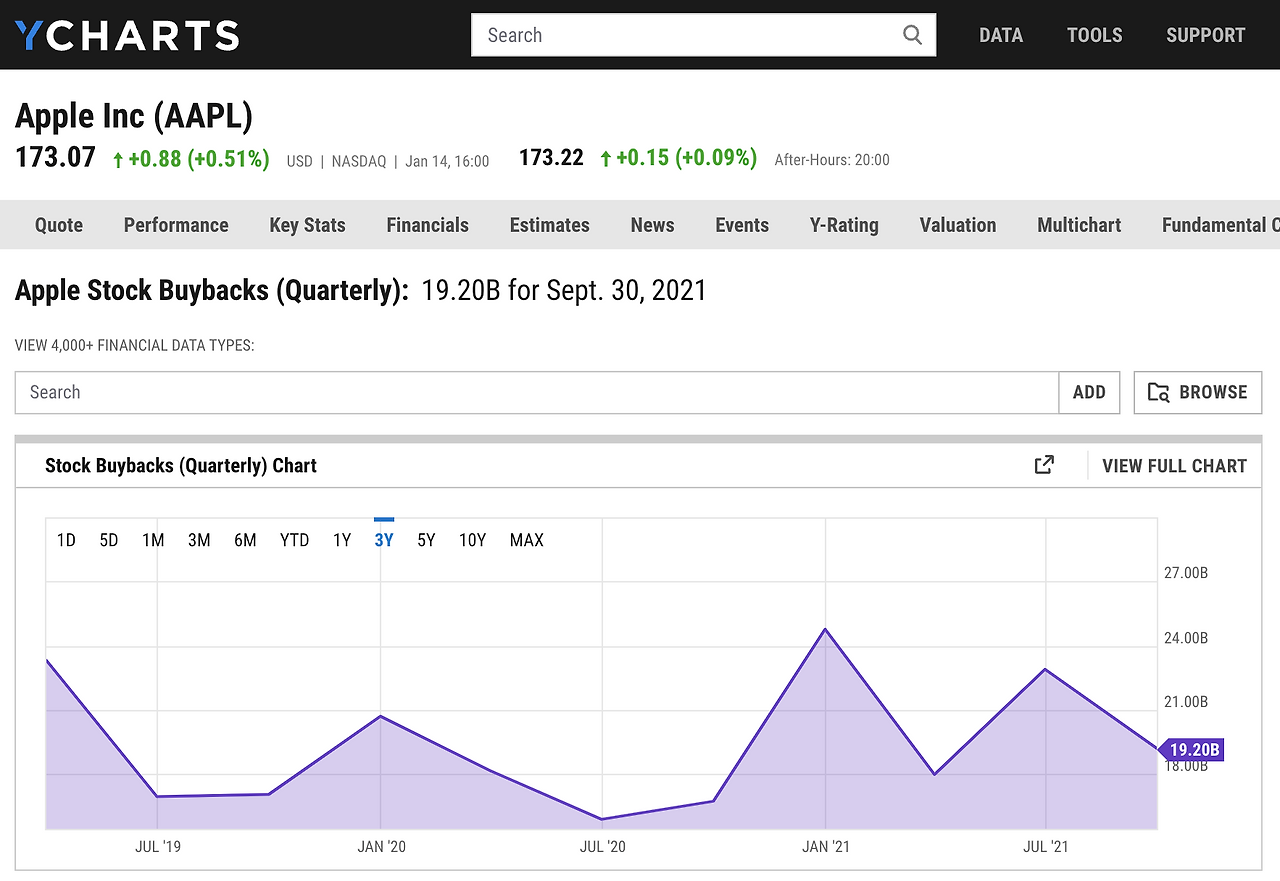This screenshot has height=881, width=1280.
Task: Open the Financials tab
Action: coord(428,225)
